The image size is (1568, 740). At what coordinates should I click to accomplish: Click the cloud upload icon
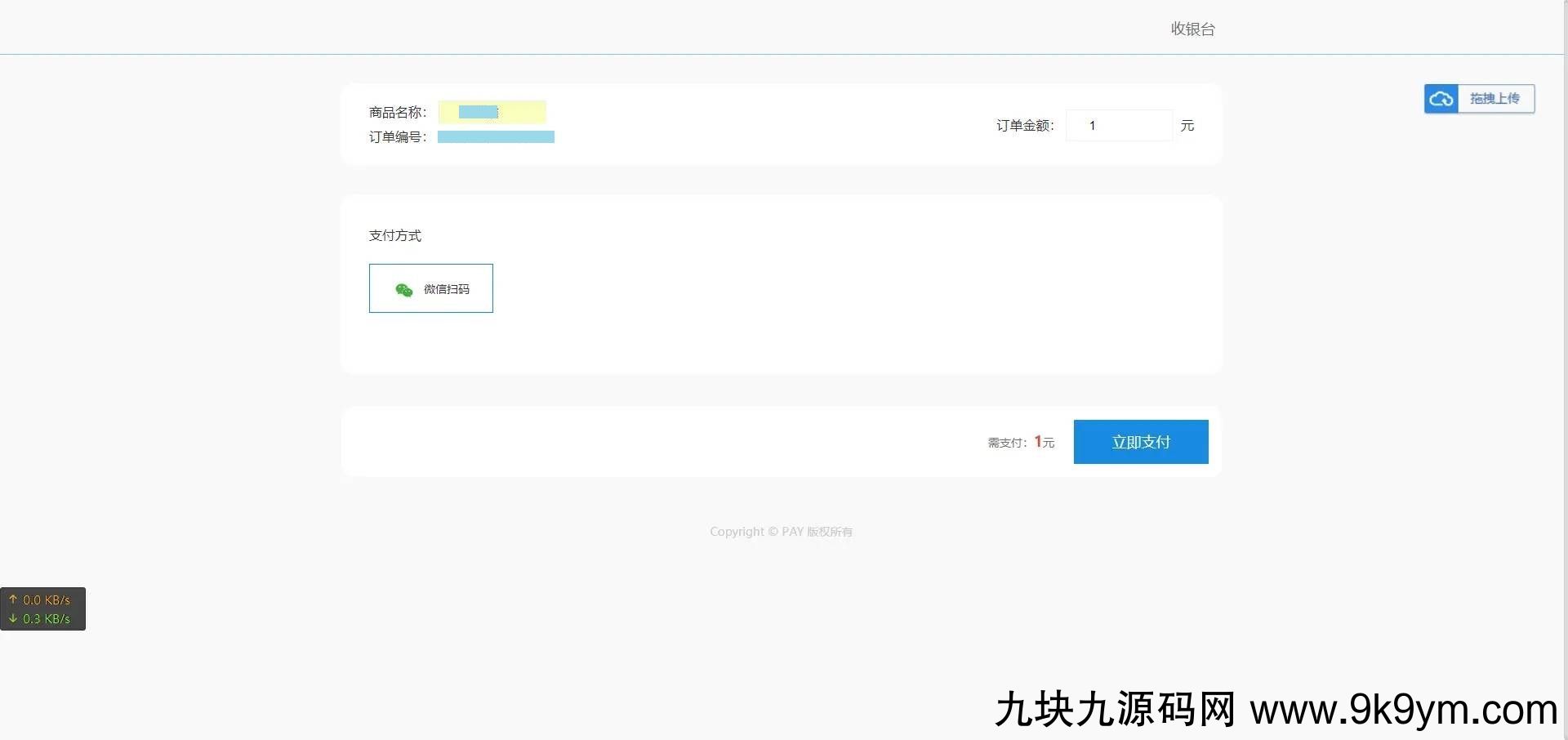[1441, 99]
